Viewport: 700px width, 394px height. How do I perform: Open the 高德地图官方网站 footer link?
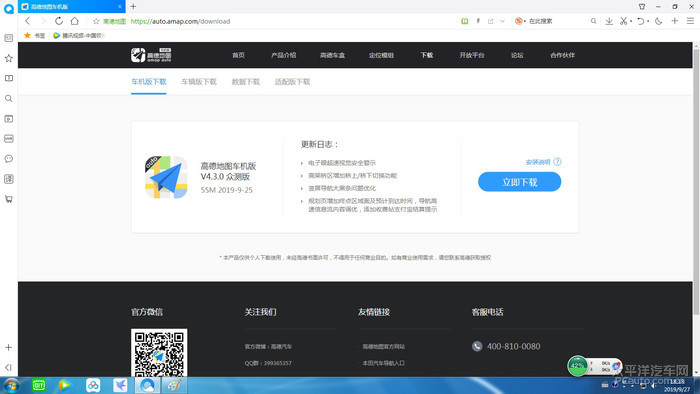point(383,346)
